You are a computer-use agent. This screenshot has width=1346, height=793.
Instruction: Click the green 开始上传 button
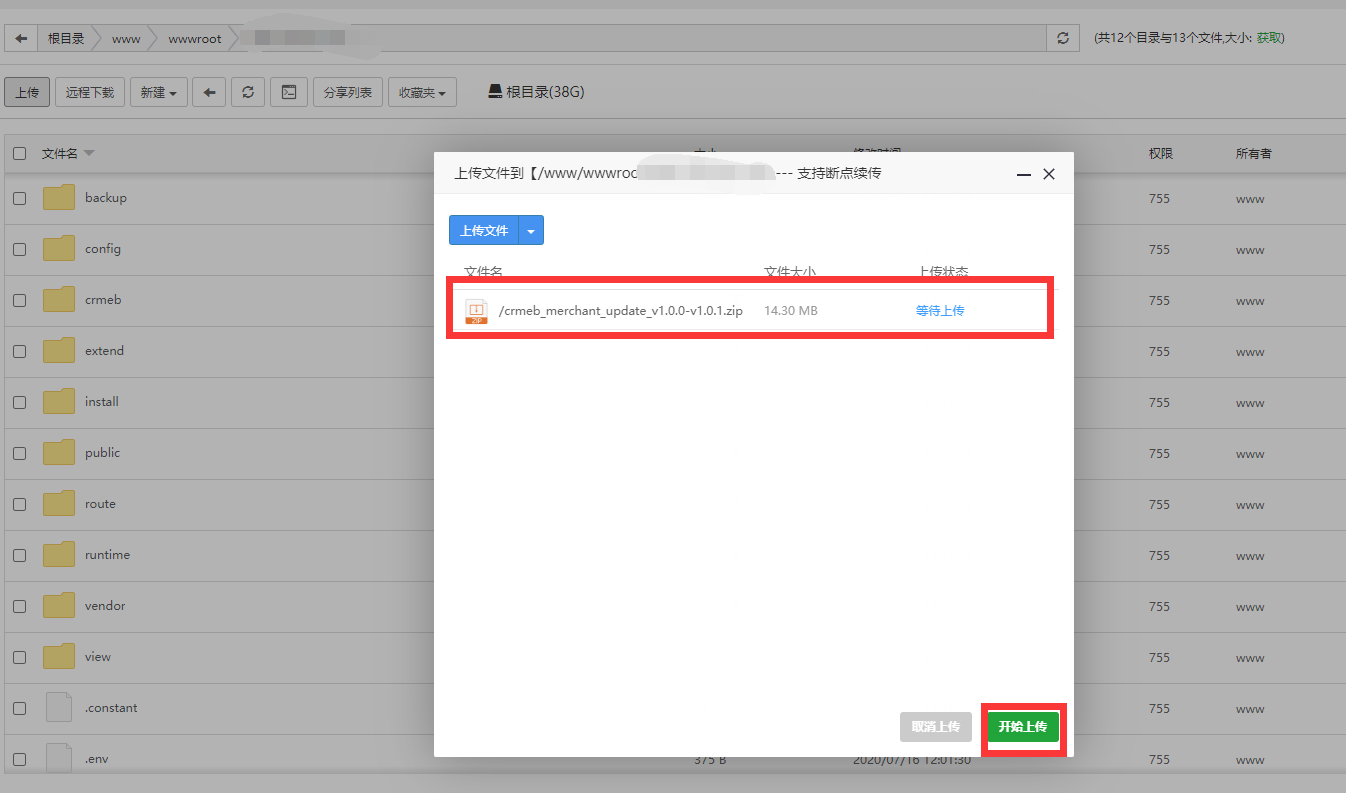(x=1022, y=727)
